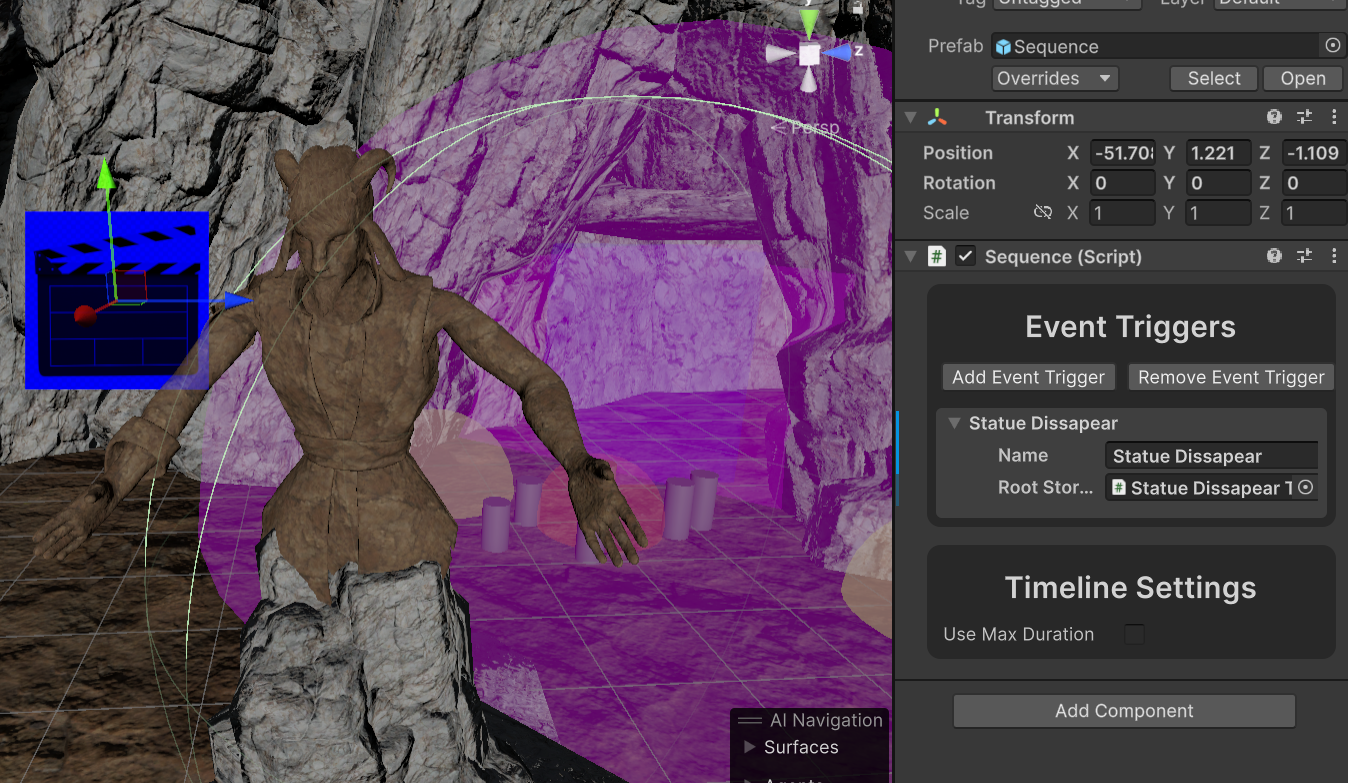Click the left grey cone of orientation gizmo
This screenshot has height=783, width=1348.
[x=780, y=54]
